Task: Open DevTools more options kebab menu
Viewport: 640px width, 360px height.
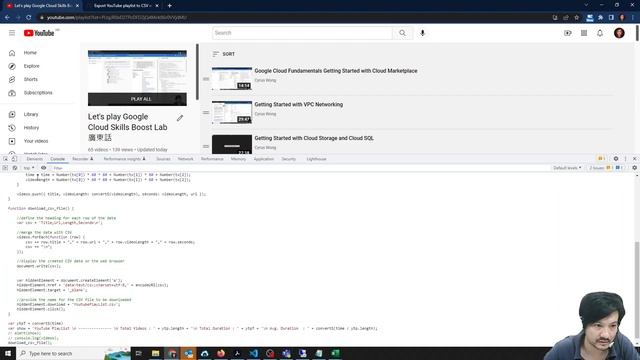Action: (625, 159)
